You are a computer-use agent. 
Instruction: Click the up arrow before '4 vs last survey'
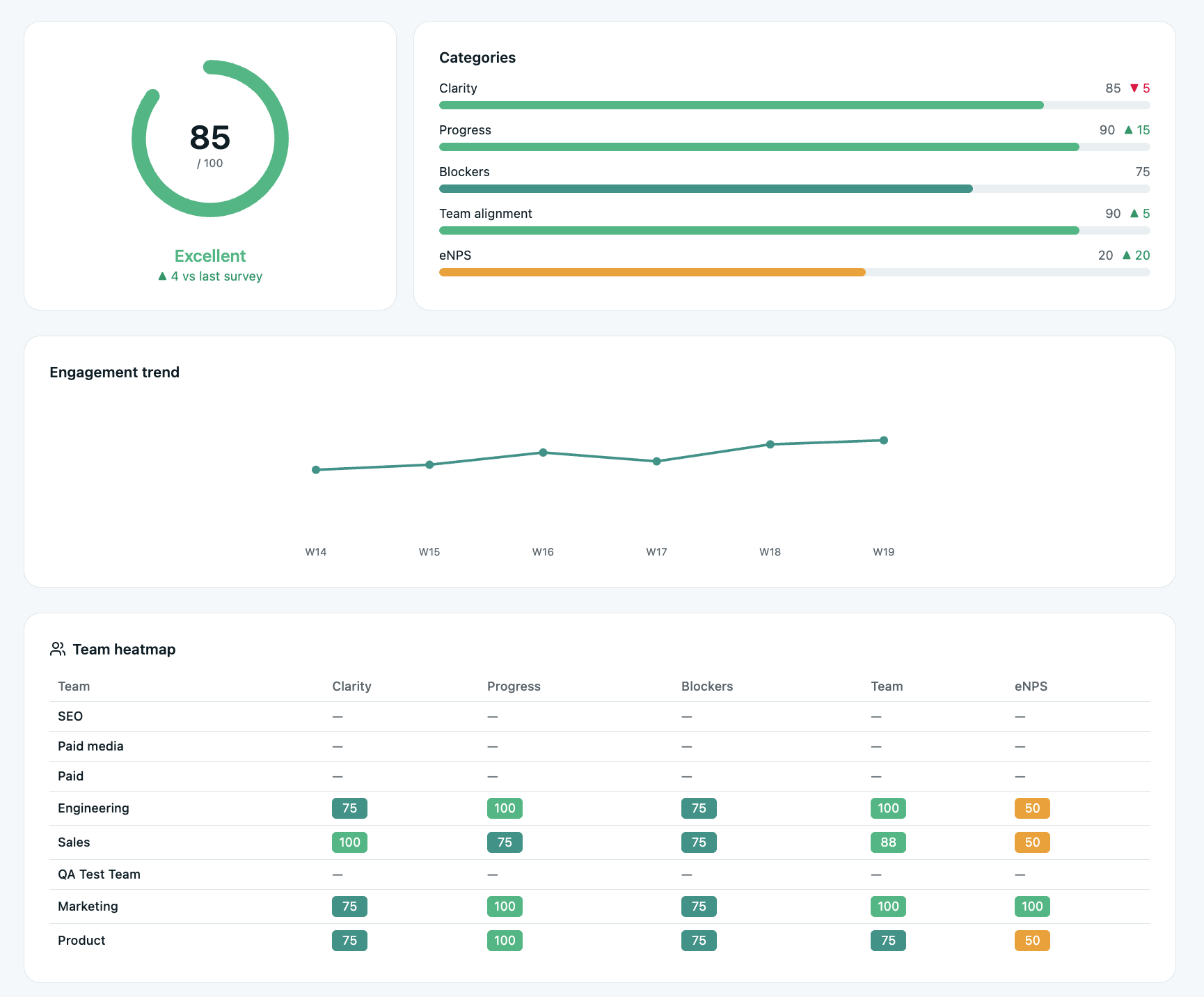(x=162, y=276)
